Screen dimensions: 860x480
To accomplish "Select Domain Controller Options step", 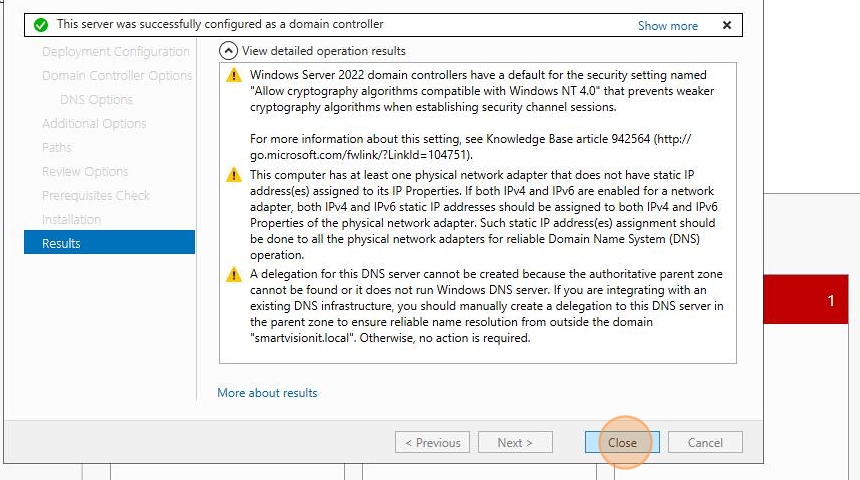I will [x=117, y=76].
